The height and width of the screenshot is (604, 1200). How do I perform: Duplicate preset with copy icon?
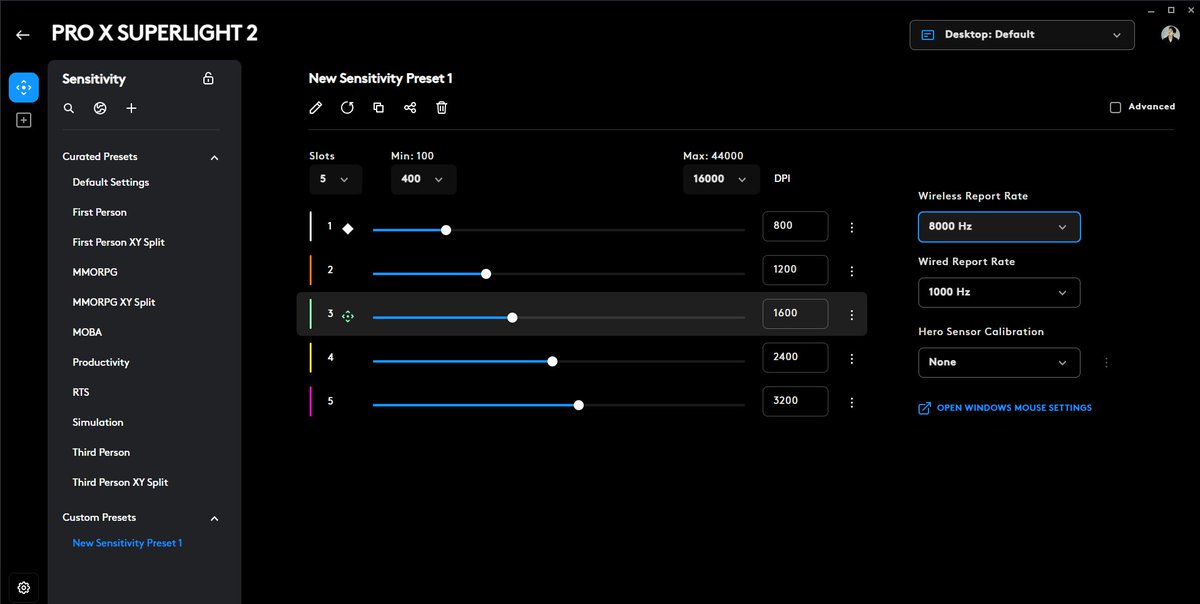tap(378, 107)
